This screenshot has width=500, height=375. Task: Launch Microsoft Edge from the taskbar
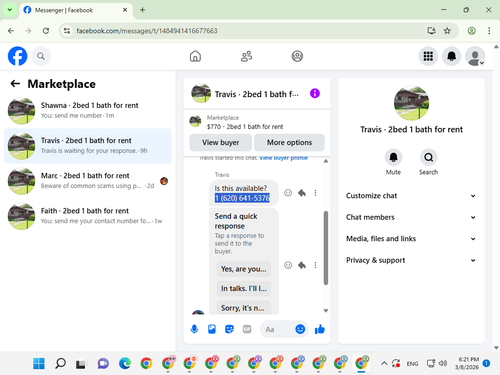(125, 363)
